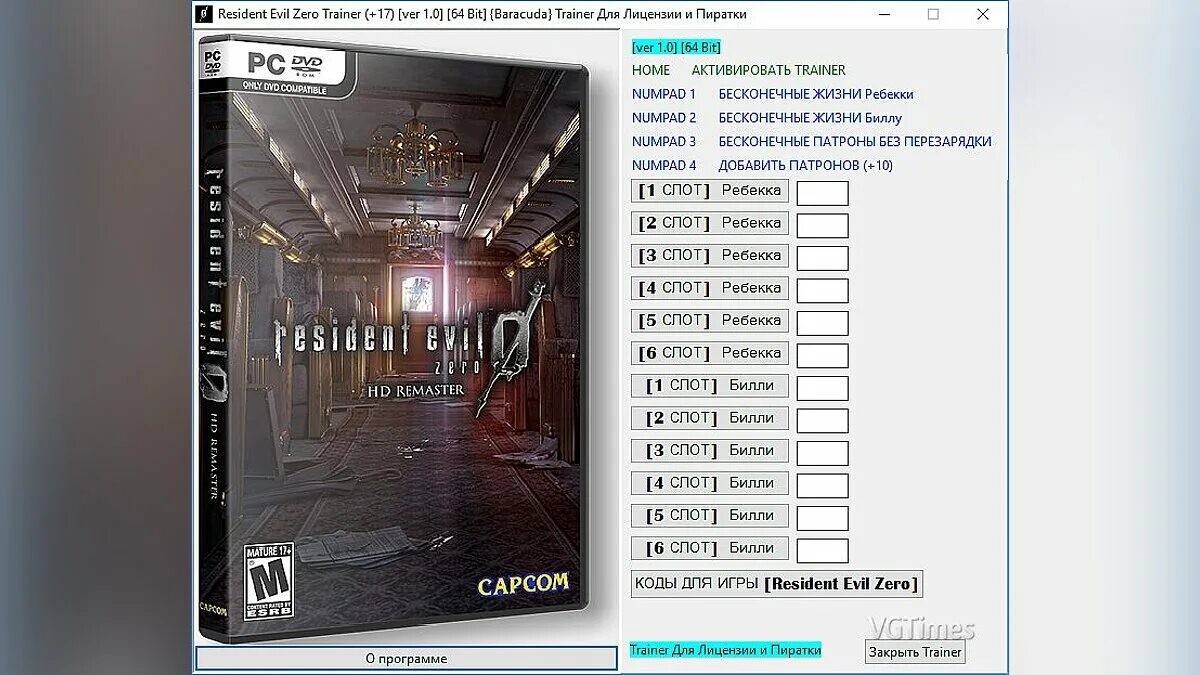Click the [6 СЛОТ] Билли button

(x=710, y=548)
